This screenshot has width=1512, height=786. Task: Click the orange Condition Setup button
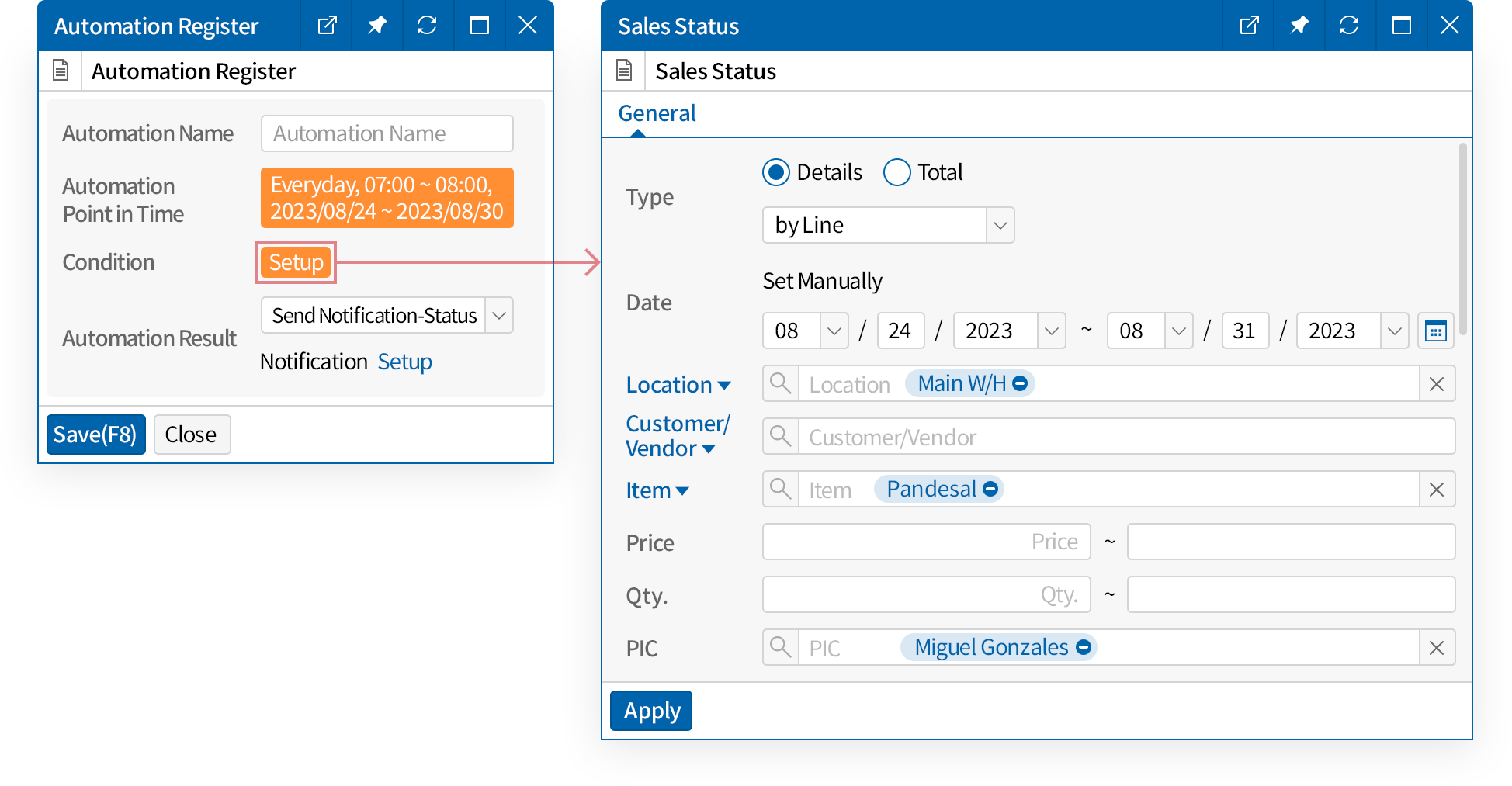coord(296,262)
